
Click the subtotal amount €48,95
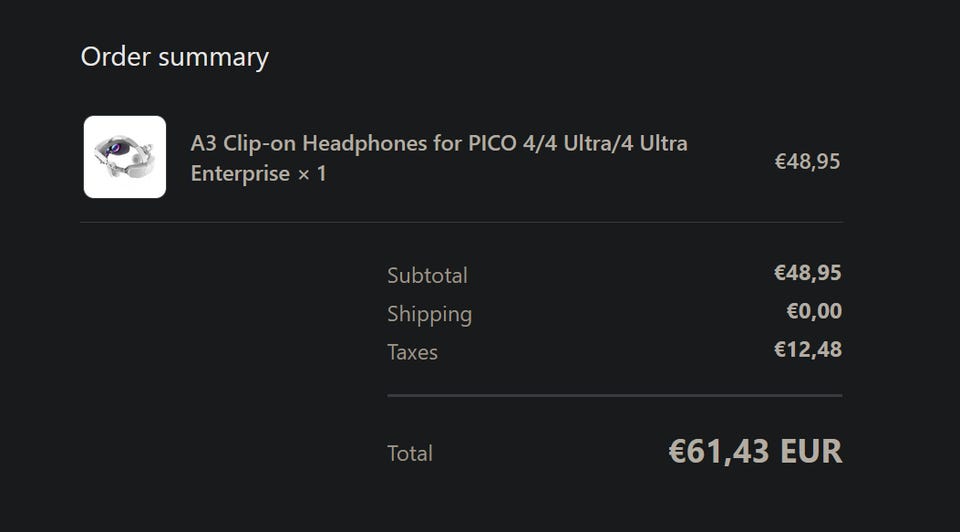coord(808,272)
